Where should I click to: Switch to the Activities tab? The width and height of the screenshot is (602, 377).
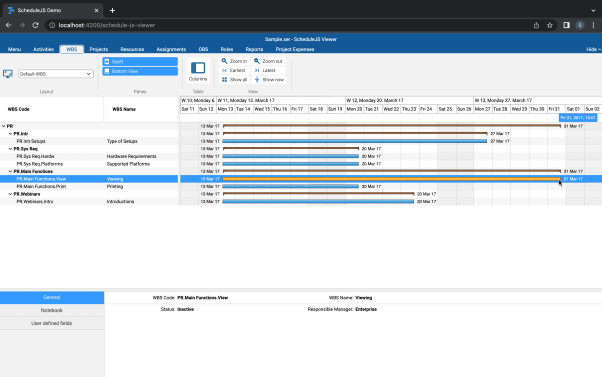pos(43,49)
